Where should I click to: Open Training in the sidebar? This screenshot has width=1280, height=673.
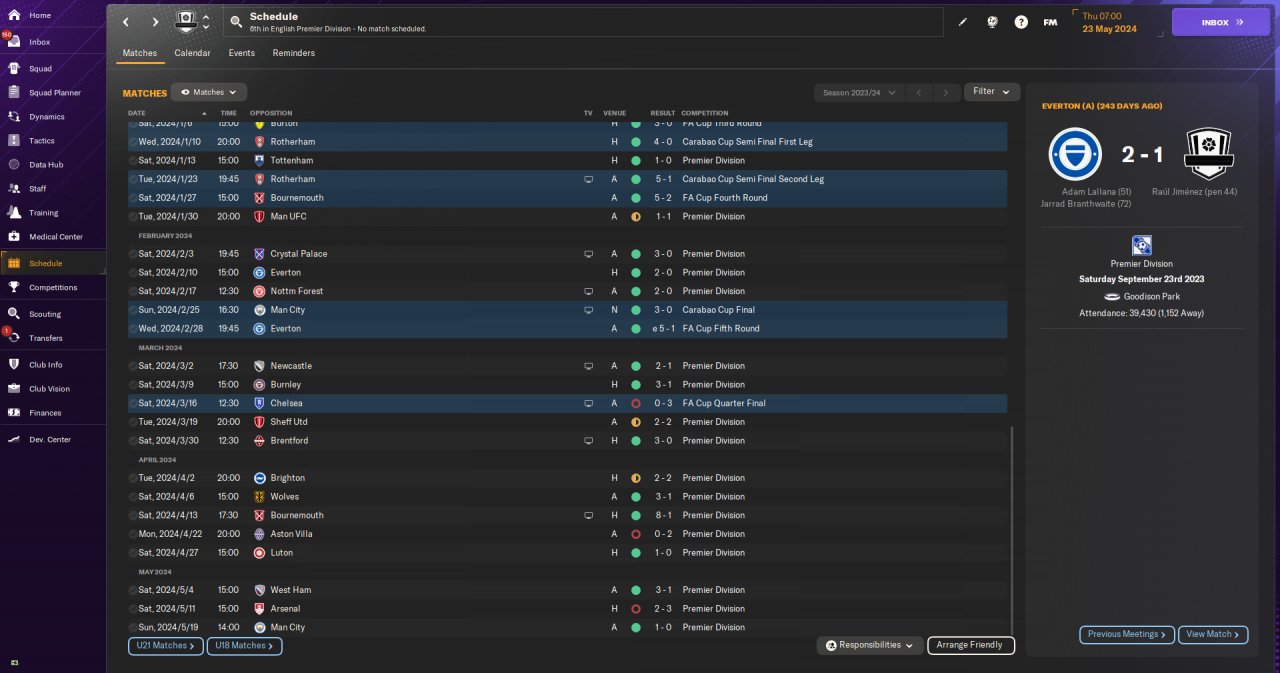[43, 213]
